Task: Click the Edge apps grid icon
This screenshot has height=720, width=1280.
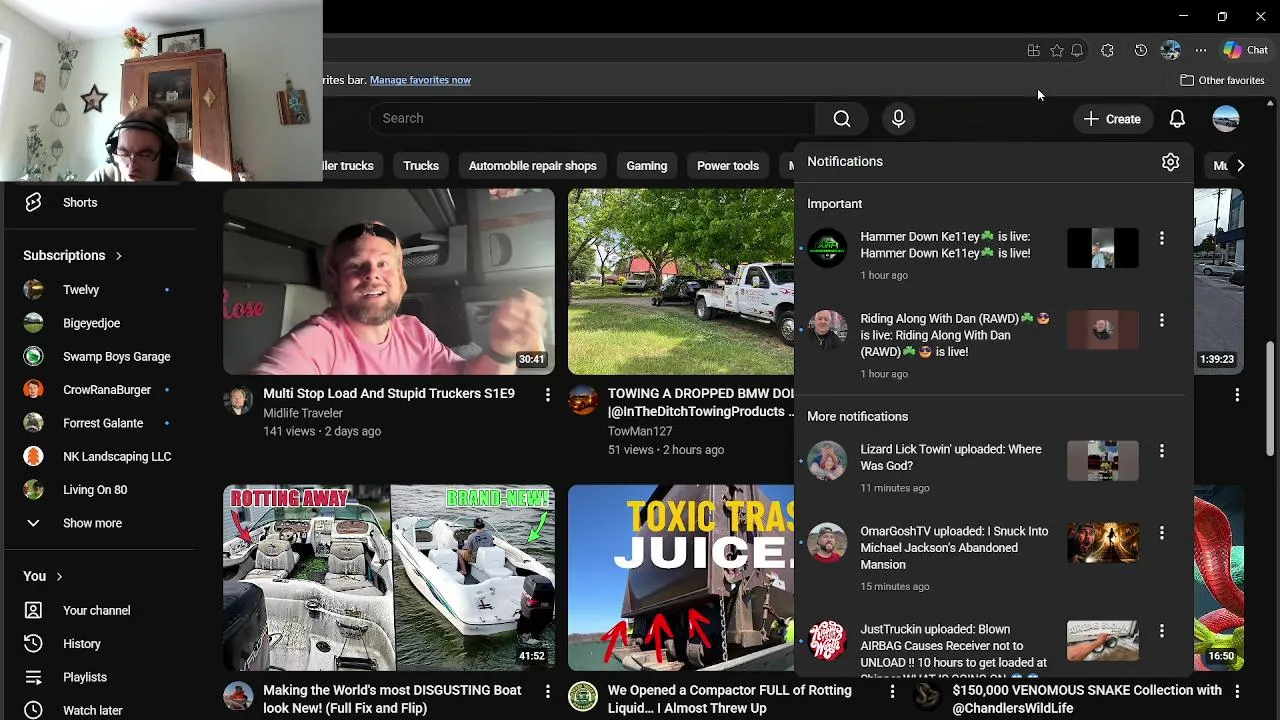Action: [1033, 50]
